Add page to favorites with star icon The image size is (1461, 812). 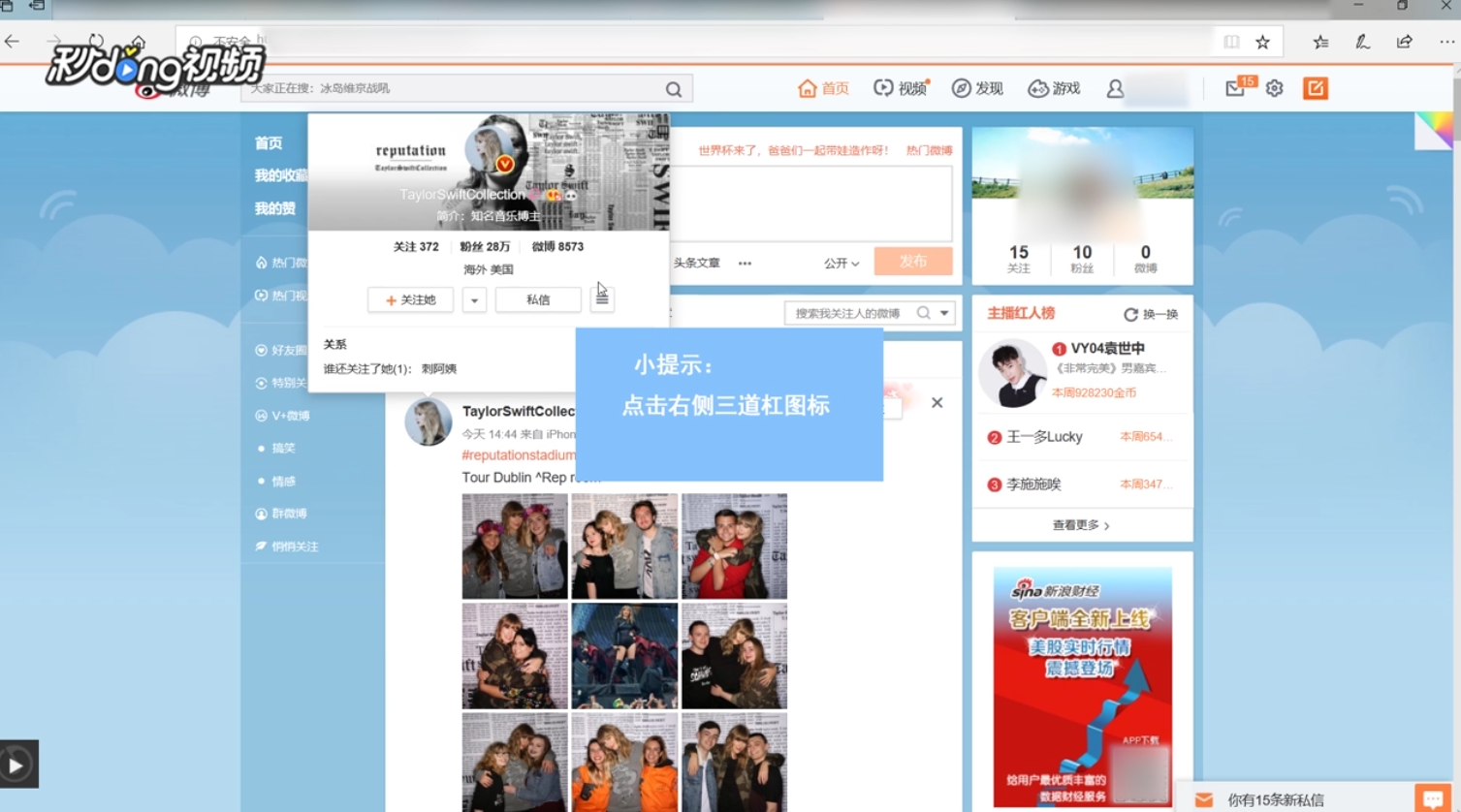1262,42
